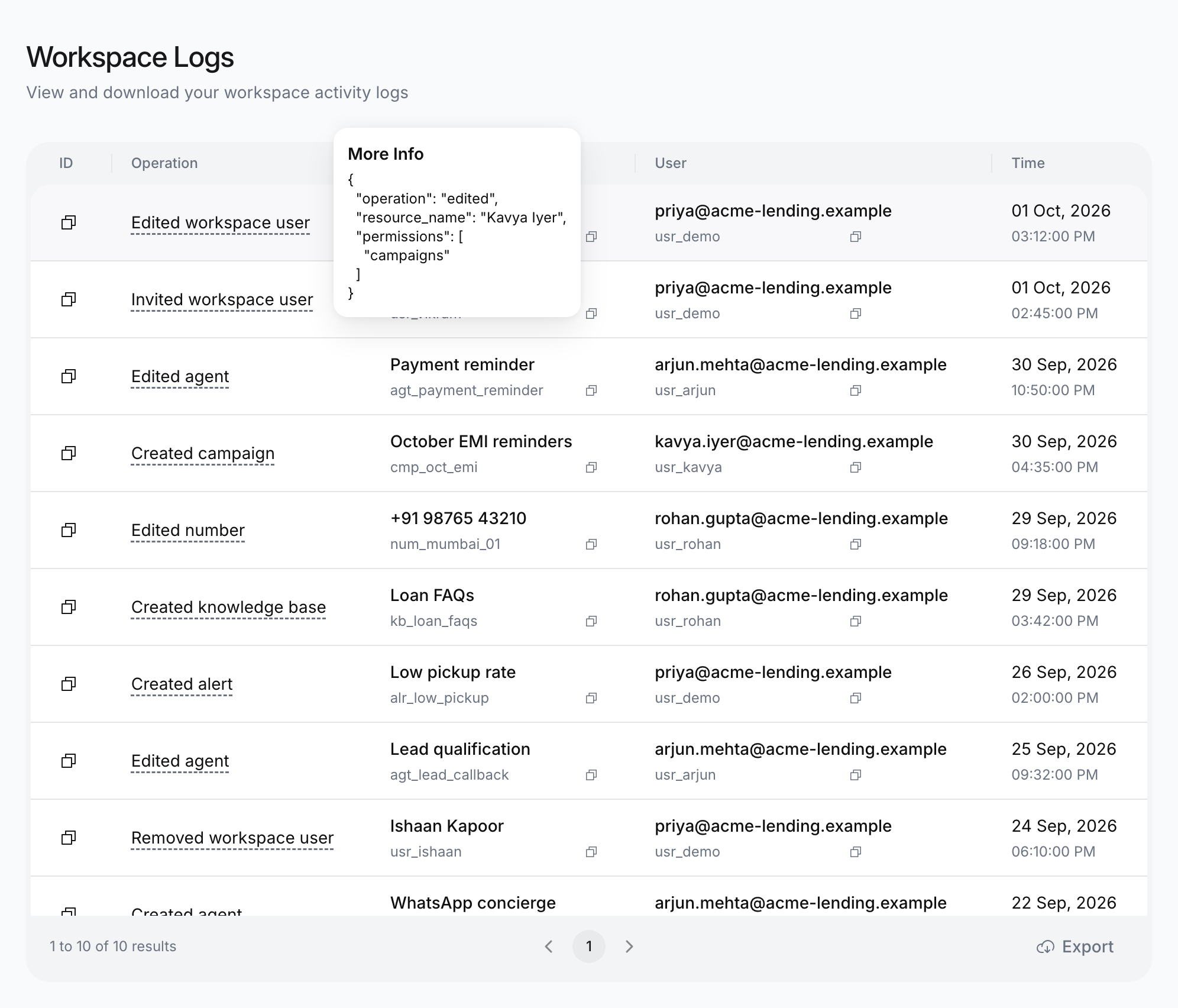The width and height of the screenshot is (1178, 1008).
Task: Click Loan FAQs resource name
Action: point(432,595)
